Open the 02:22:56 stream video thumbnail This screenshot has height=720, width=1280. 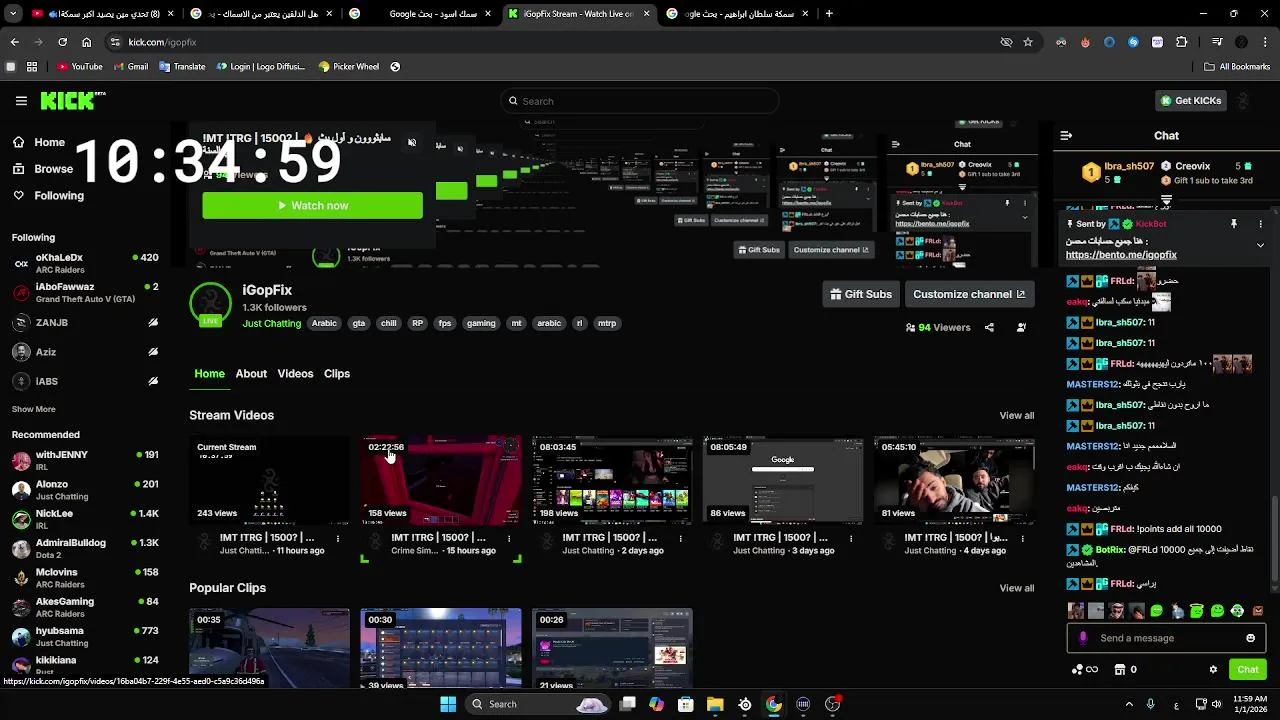coord(441,480)
